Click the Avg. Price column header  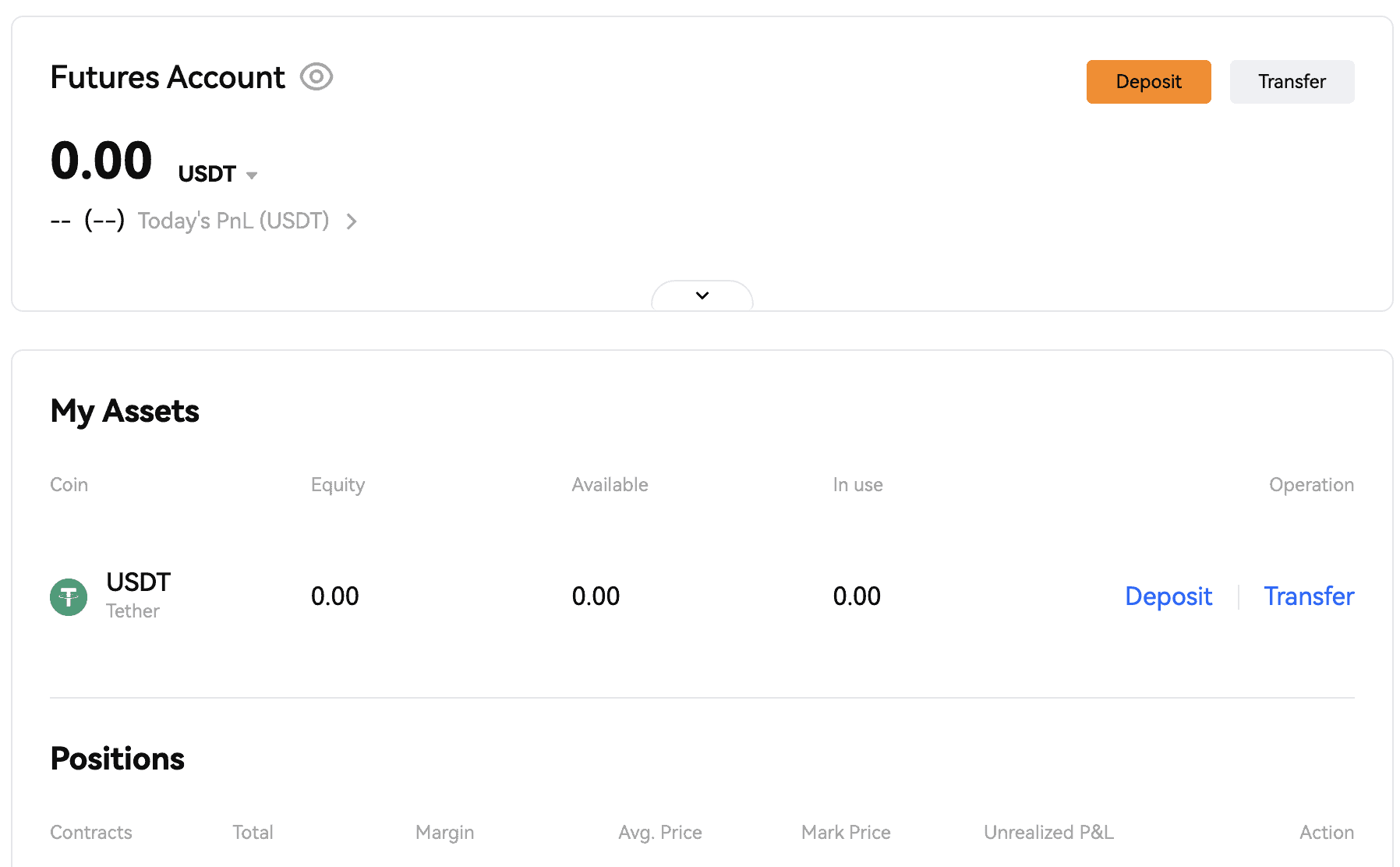[x=659, y=833]
